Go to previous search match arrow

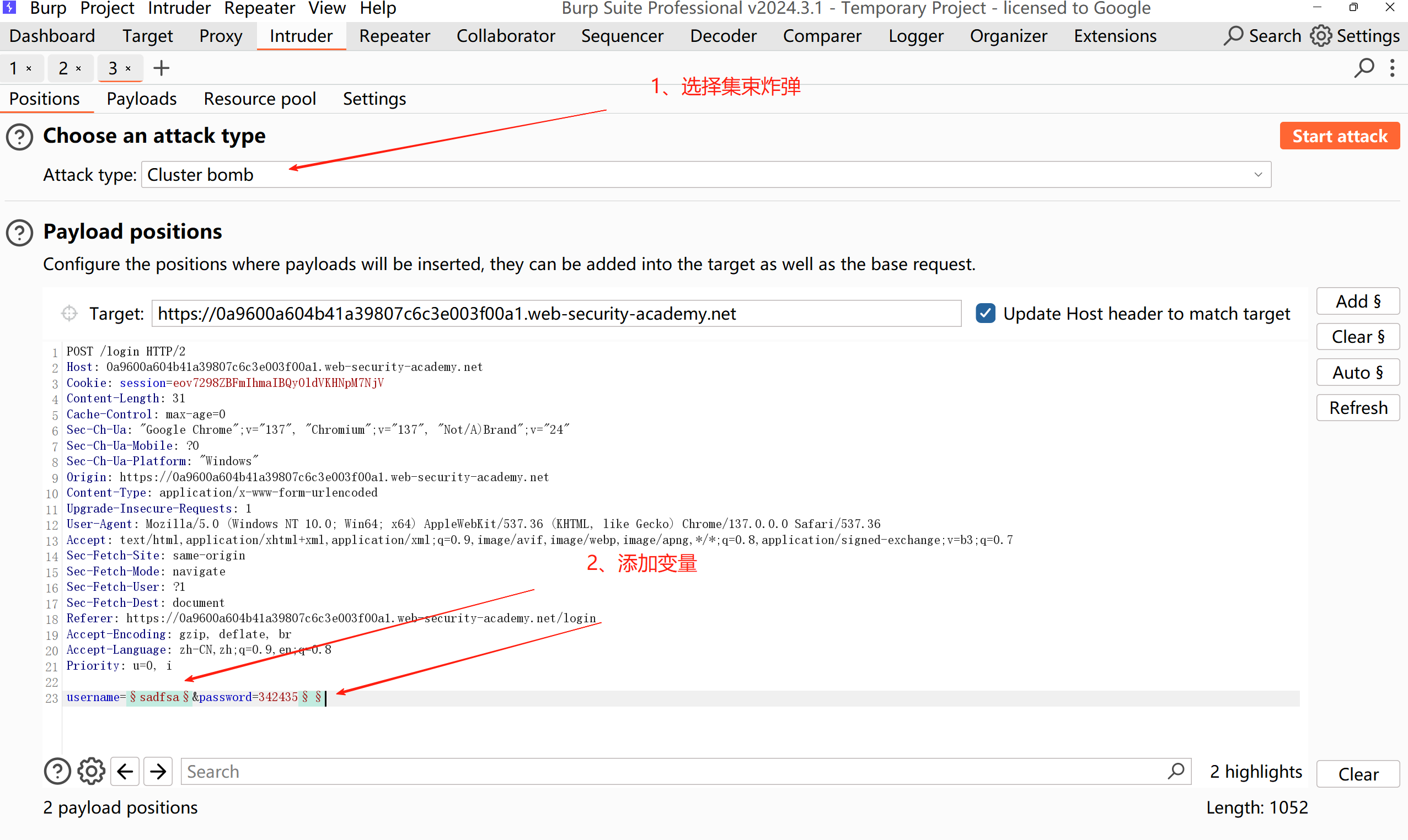(125, 771)
